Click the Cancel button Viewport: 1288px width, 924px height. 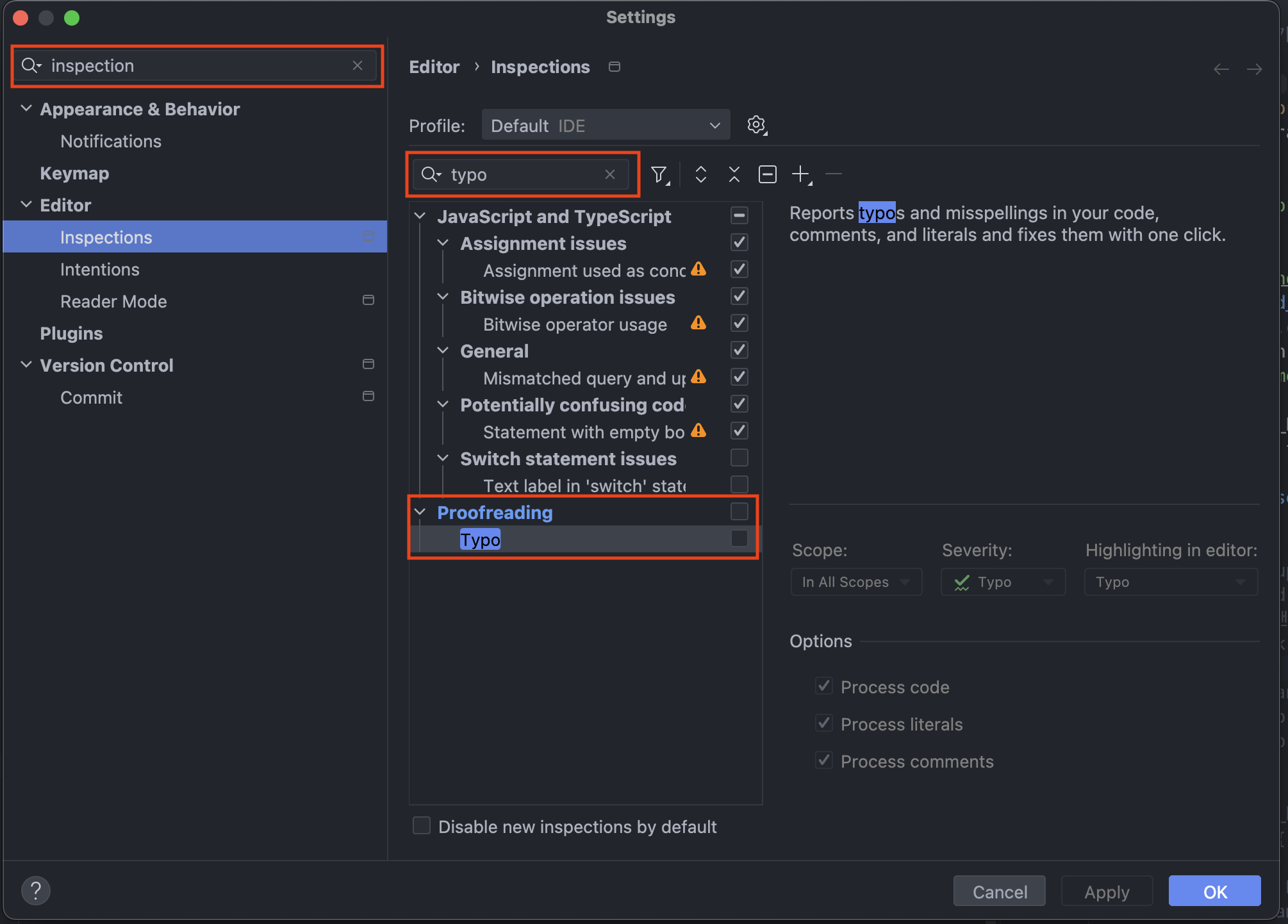(x=999, y=891)
